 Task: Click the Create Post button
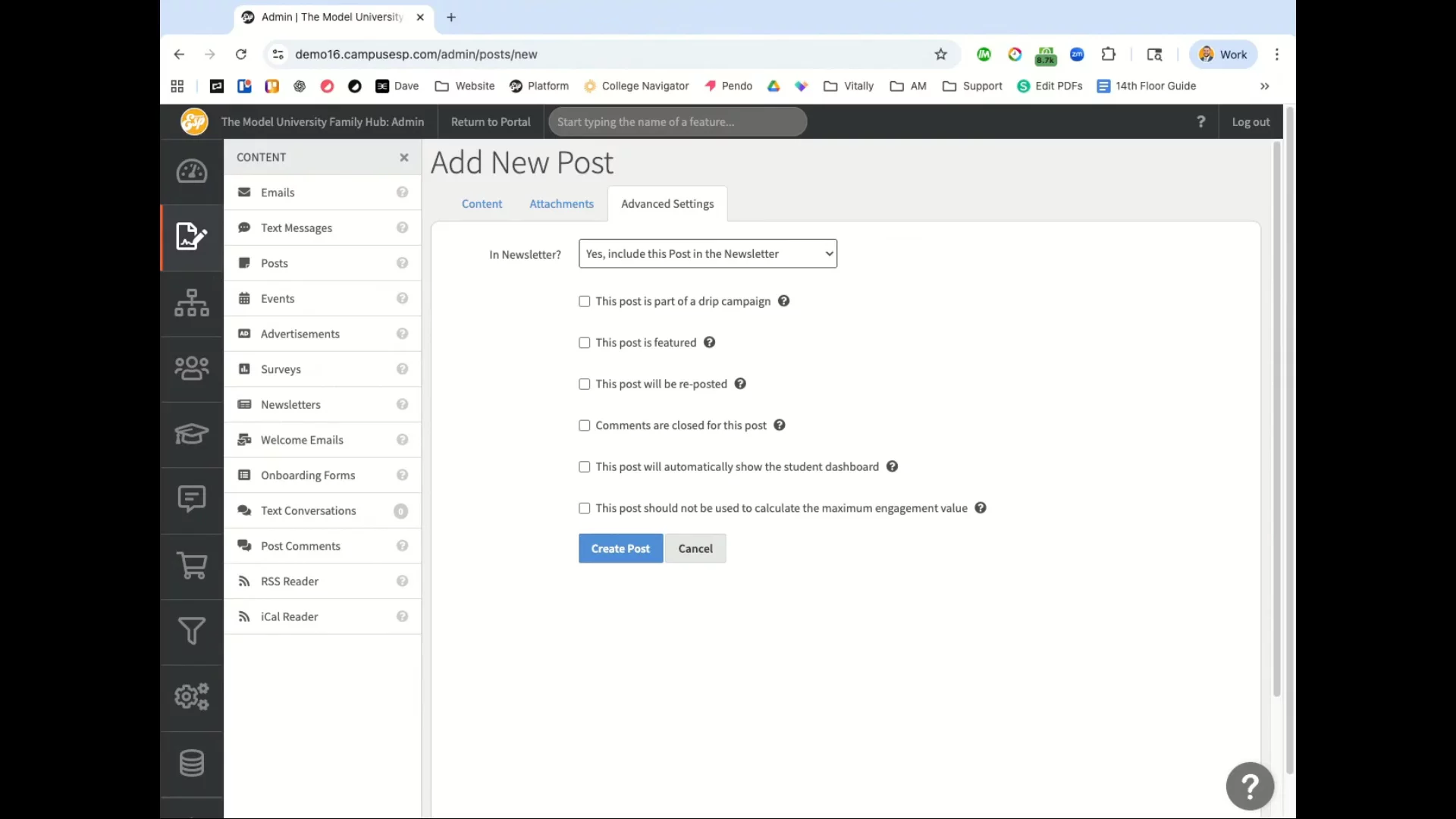click(620, 549)
